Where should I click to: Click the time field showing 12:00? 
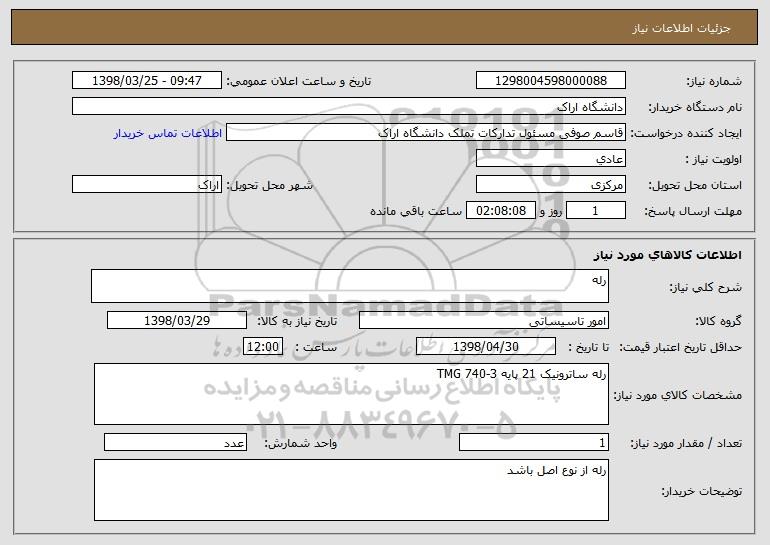click(263, 347)
